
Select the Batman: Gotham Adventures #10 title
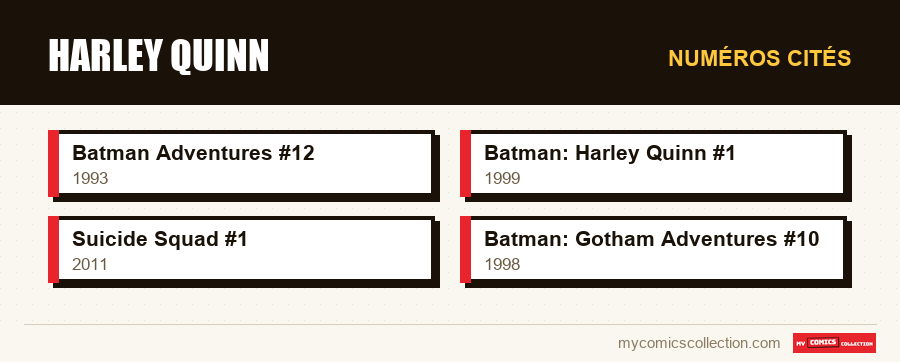(x=652, y=239)
